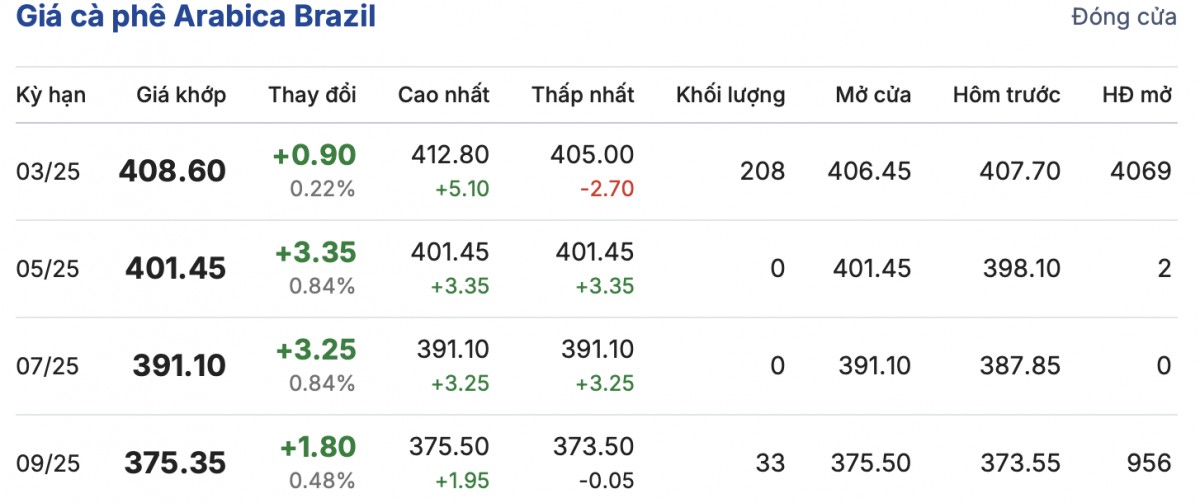The image size is (1200, 503).
Task: Click the 401.45 matched price in bold
Action: coord(176,268)
